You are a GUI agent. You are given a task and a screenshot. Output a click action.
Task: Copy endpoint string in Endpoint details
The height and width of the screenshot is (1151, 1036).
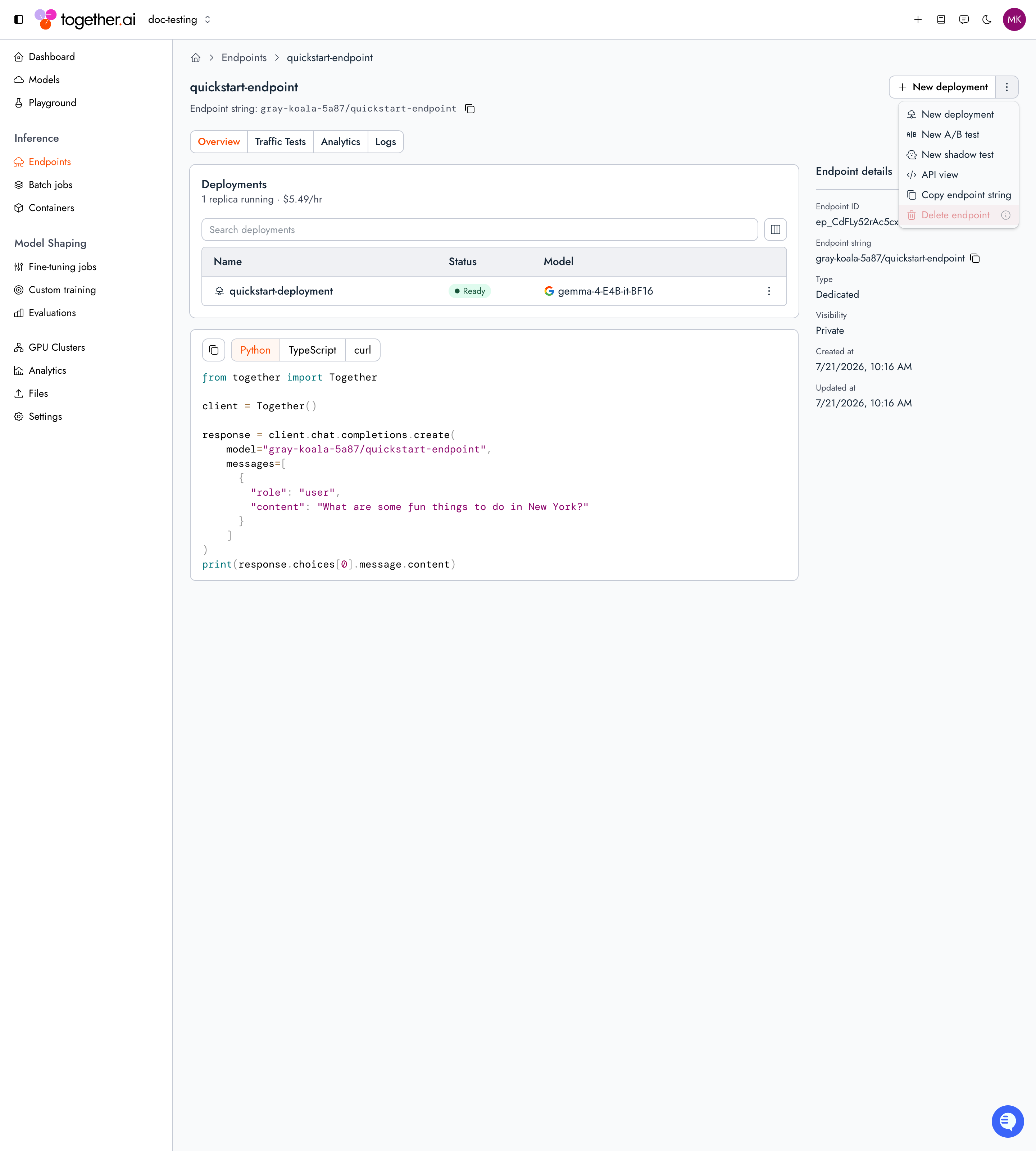(x=975, y=258)
